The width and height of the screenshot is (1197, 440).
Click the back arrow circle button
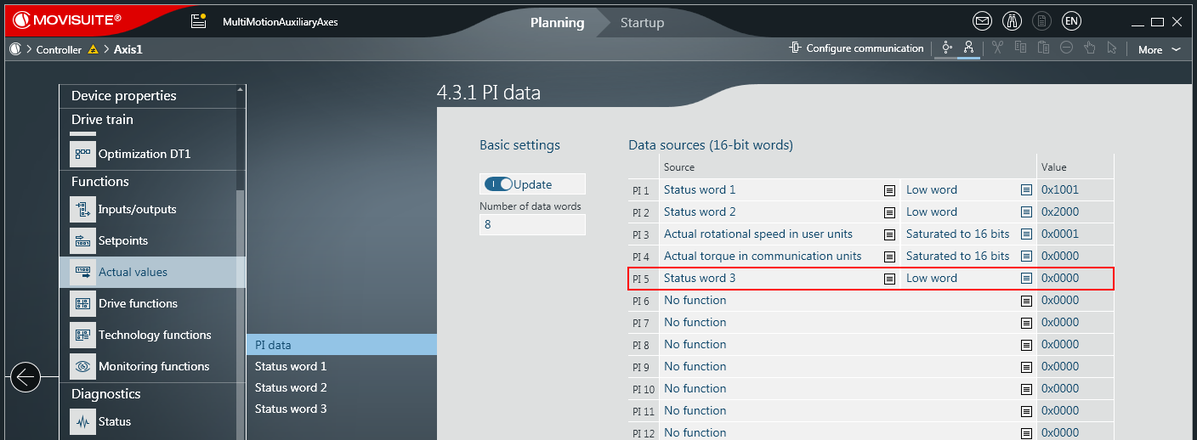coord(25,377)
